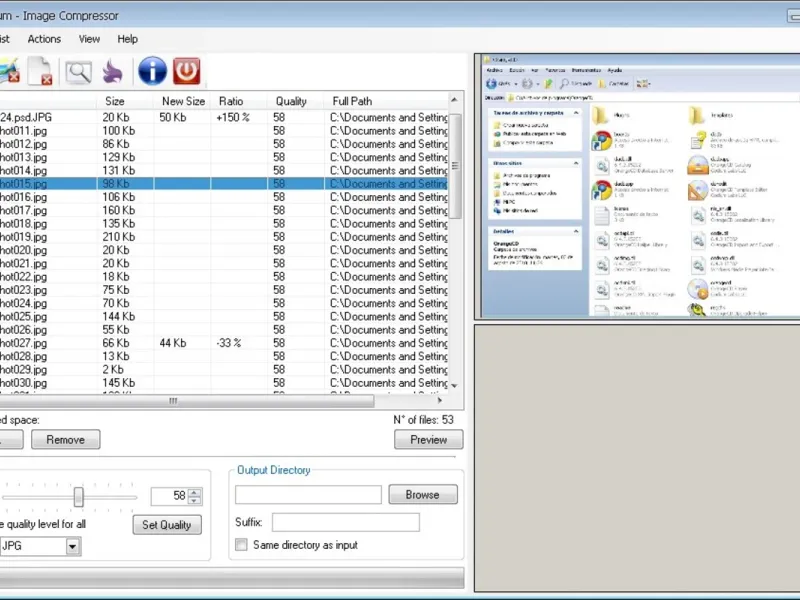Click the red power exit icon
Image resolution: width=800 pixels, height=600 pixels.
186,71
